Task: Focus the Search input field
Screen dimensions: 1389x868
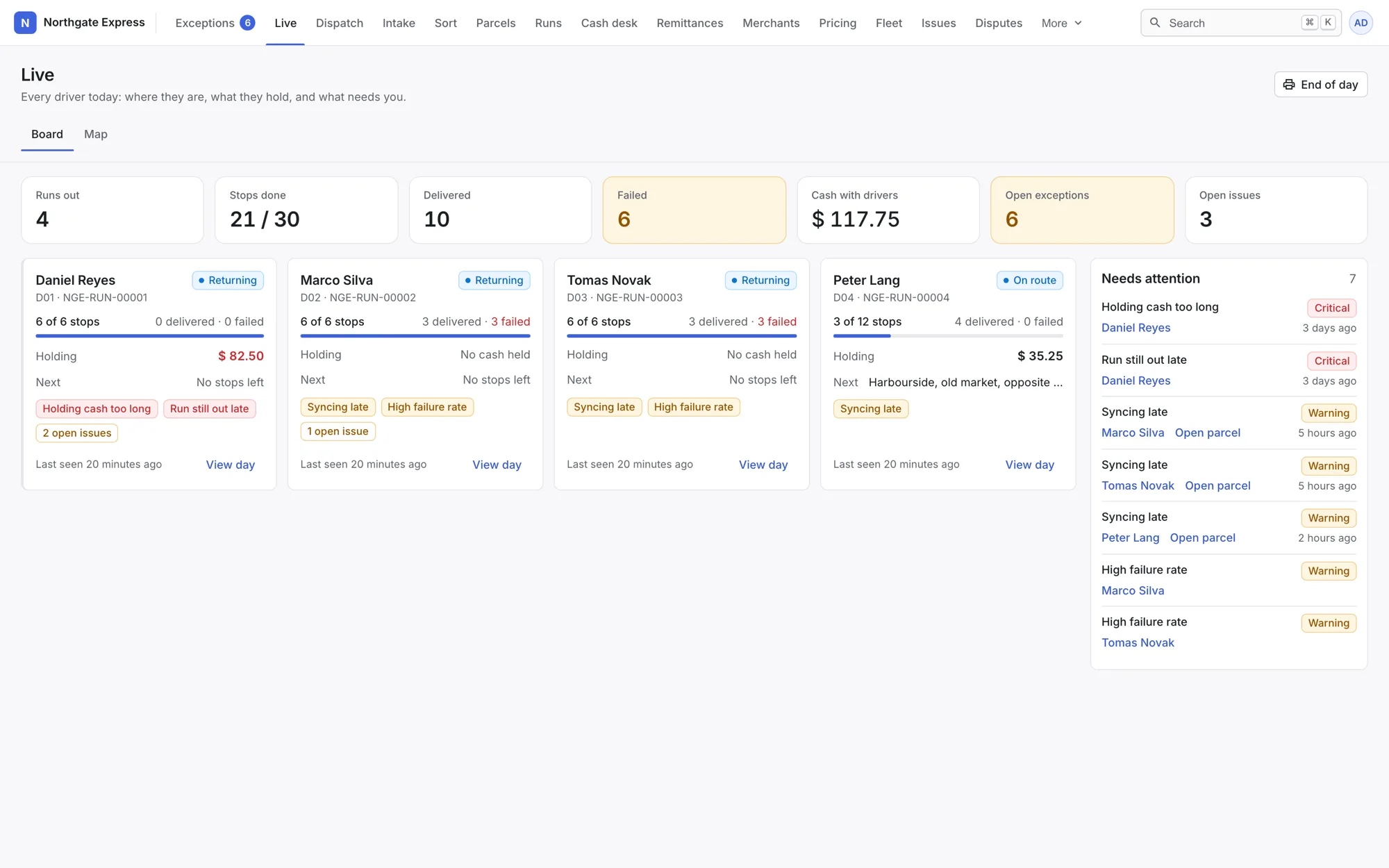Action: (x=1241, y=23)
